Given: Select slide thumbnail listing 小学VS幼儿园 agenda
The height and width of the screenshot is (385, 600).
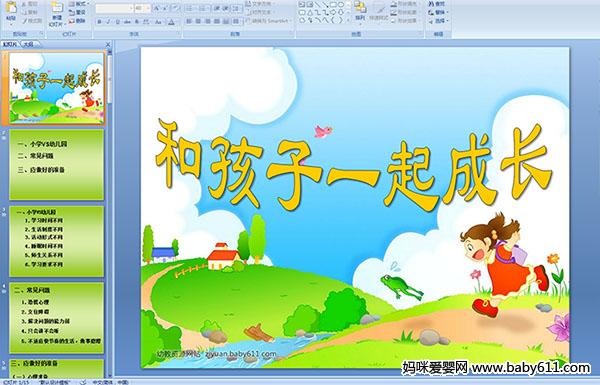Looking at the screenshot, I should coord(57,165).
